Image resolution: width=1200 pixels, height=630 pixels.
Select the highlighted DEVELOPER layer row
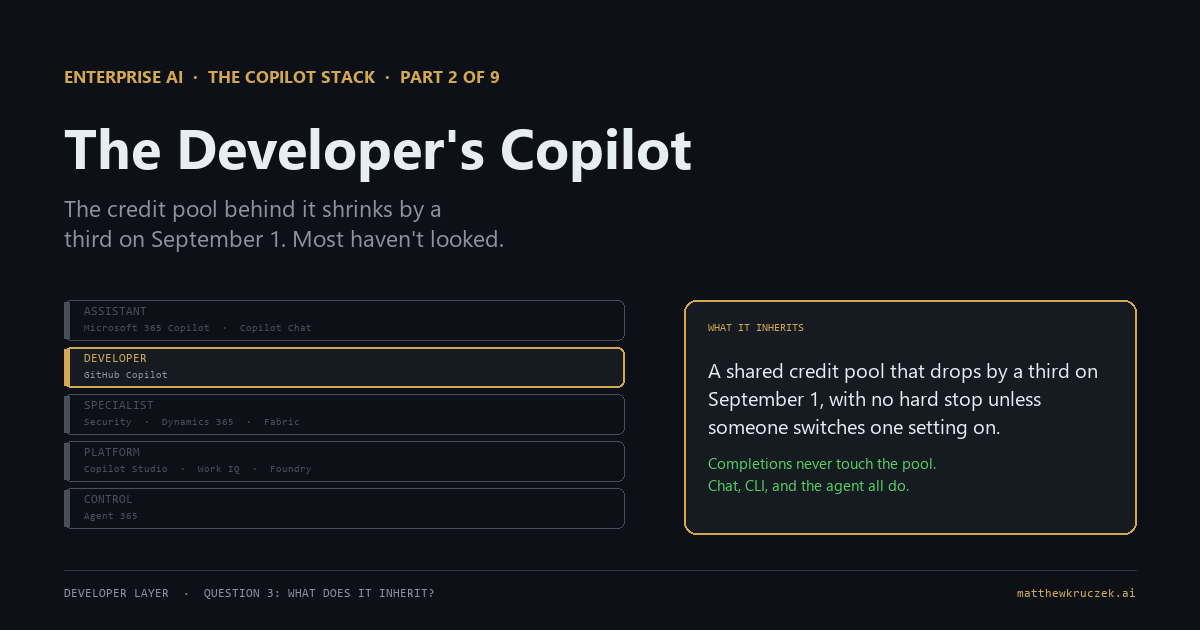(344, 367)
